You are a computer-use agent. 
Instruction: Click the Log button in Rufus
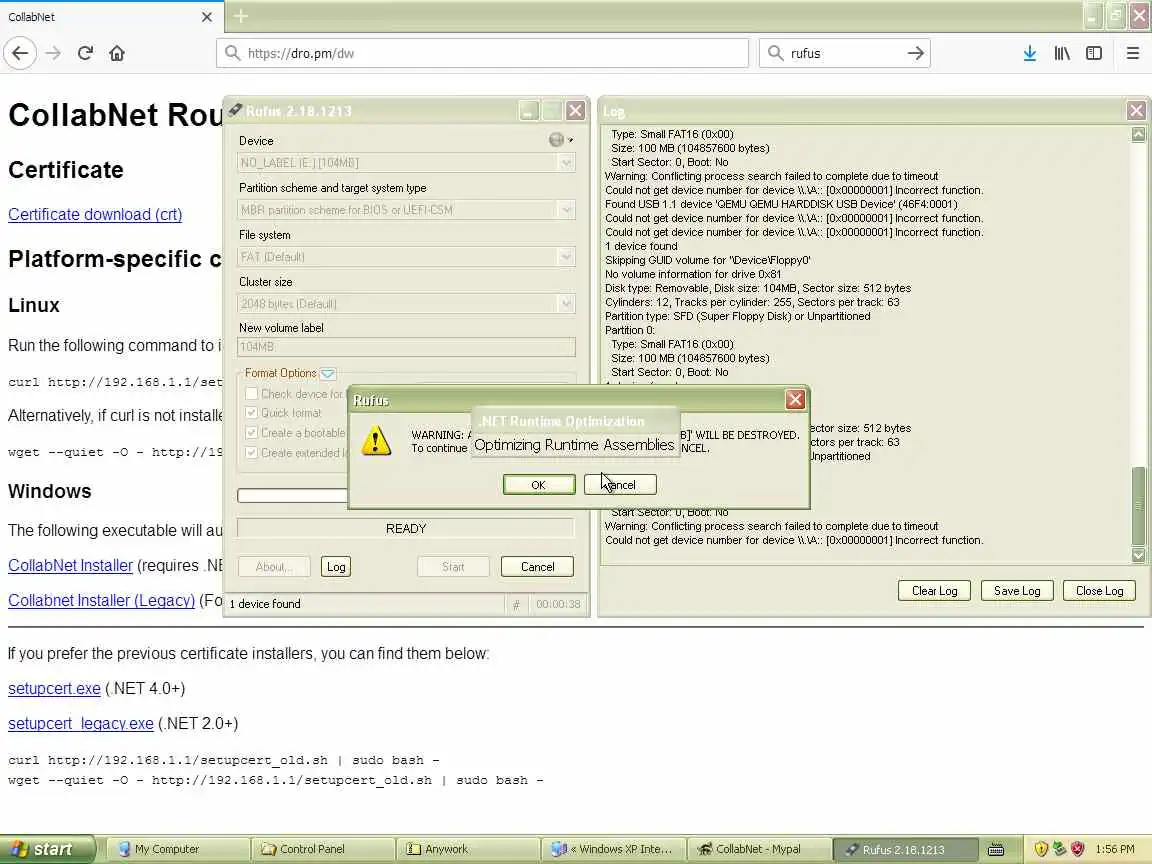point(336,566)
